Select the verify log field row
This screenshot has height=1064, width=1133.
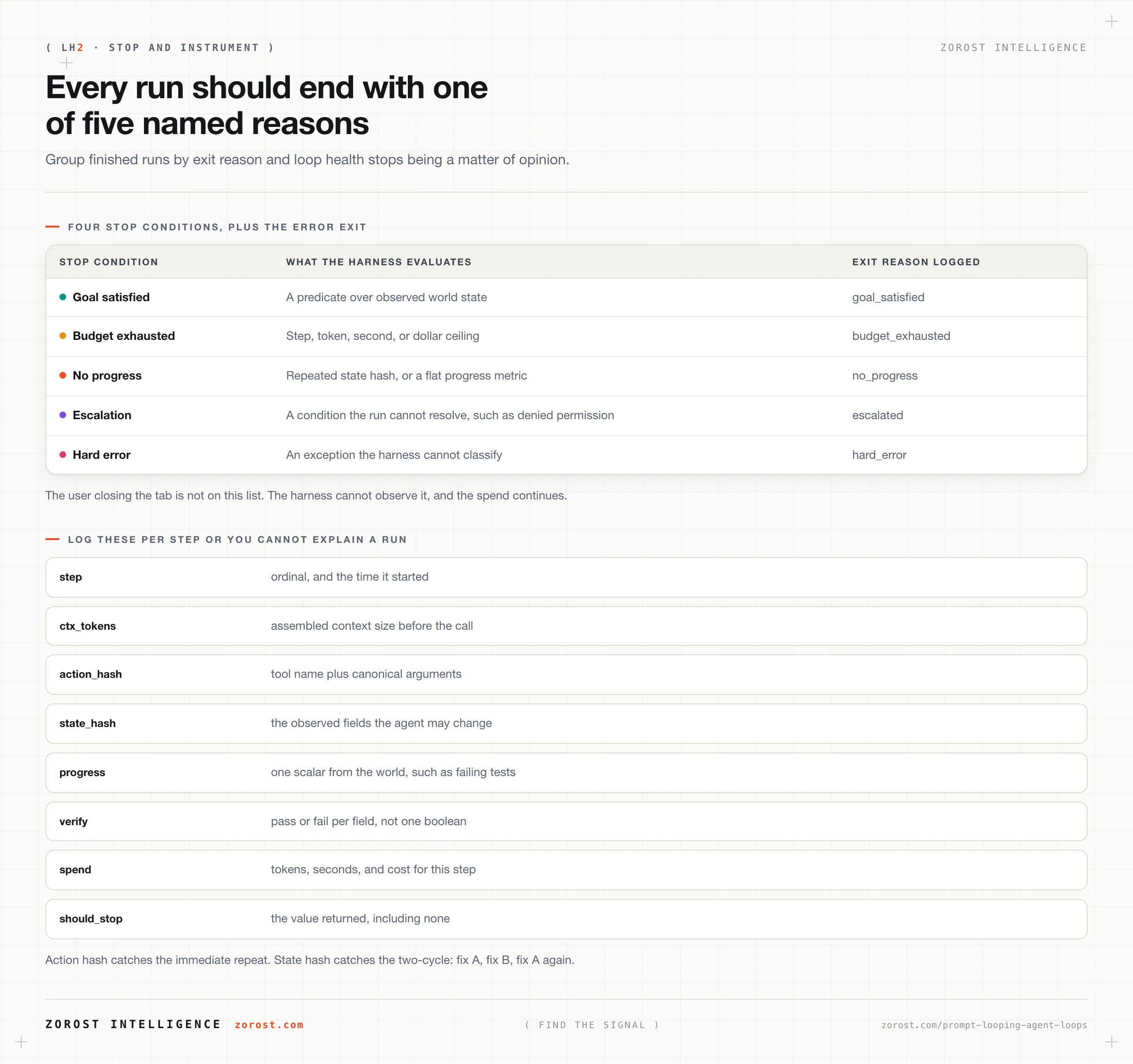coord(566,821)
